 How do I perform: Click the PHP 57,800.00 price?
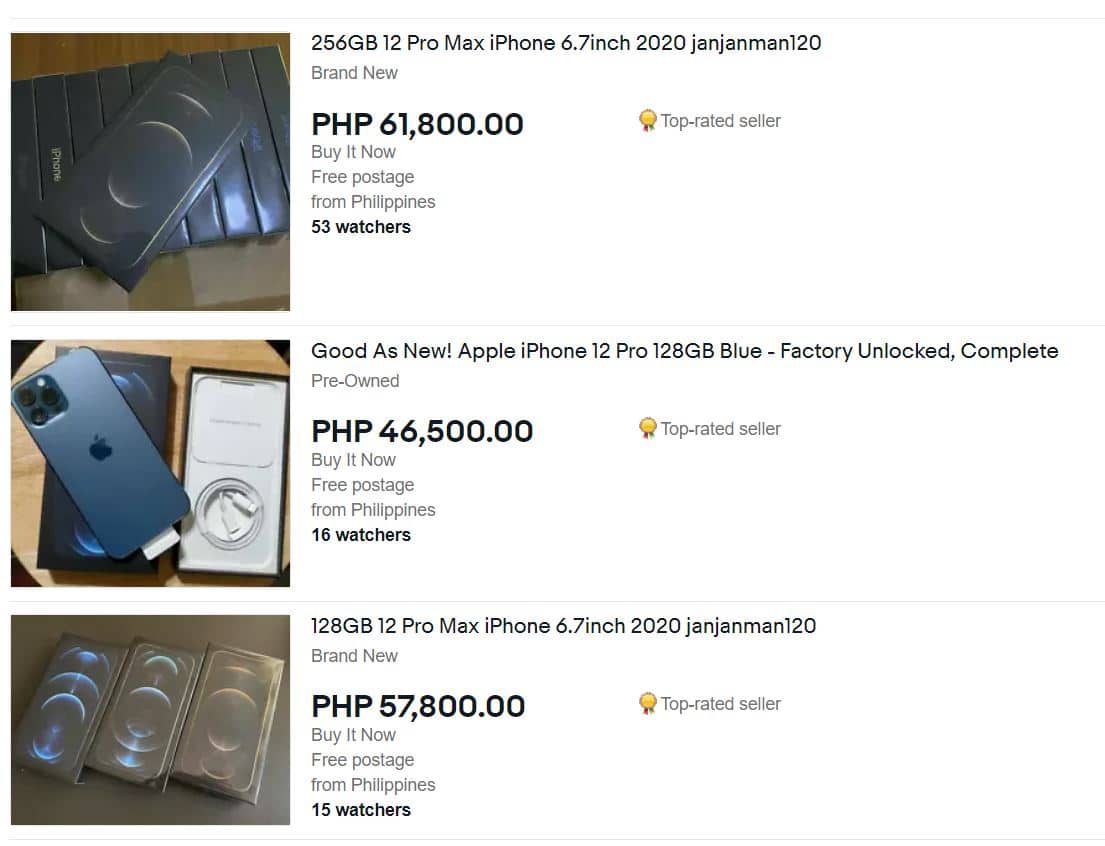coord(418,706)
